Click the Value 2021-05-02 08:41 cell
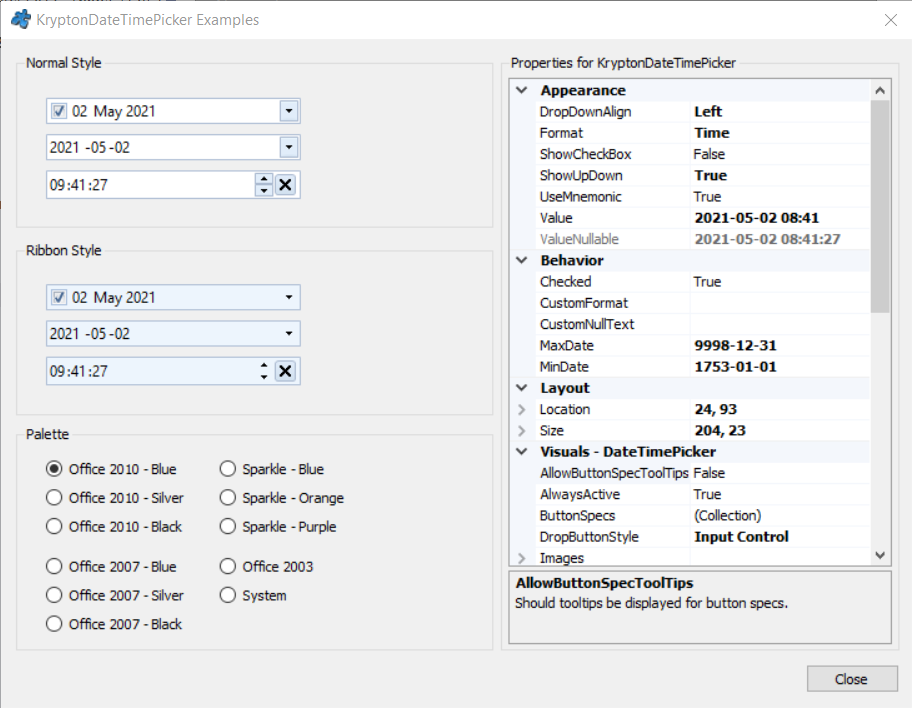912x708 pixels. [x=780, y=218]
